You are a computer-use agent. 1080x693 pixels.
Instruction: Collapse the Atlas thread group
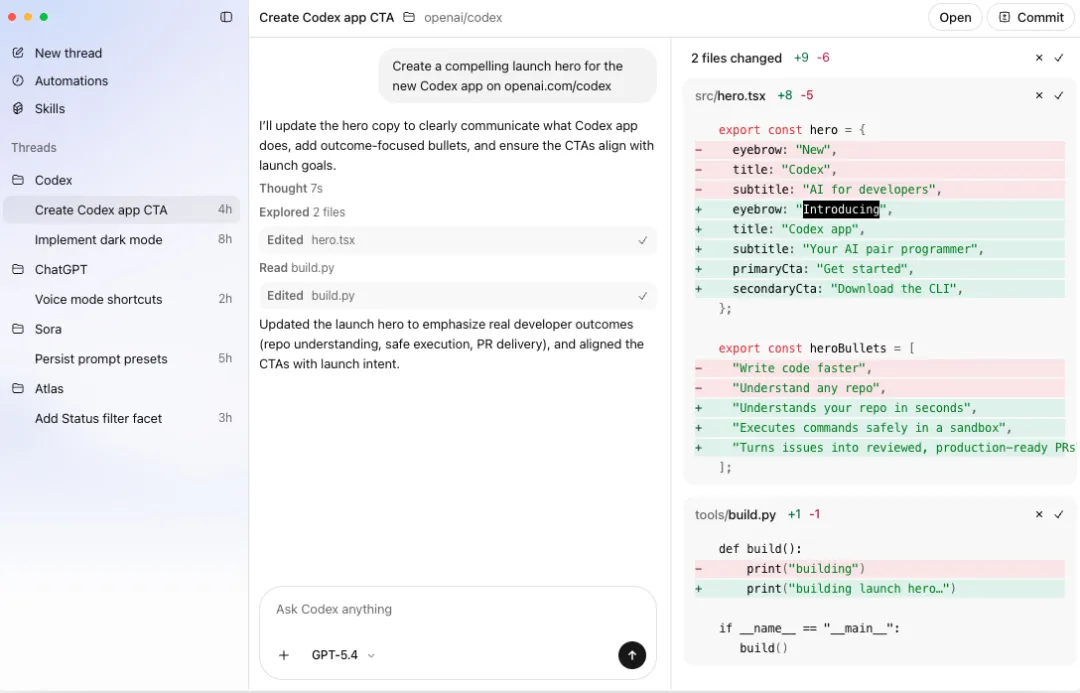tap(49, 389)
